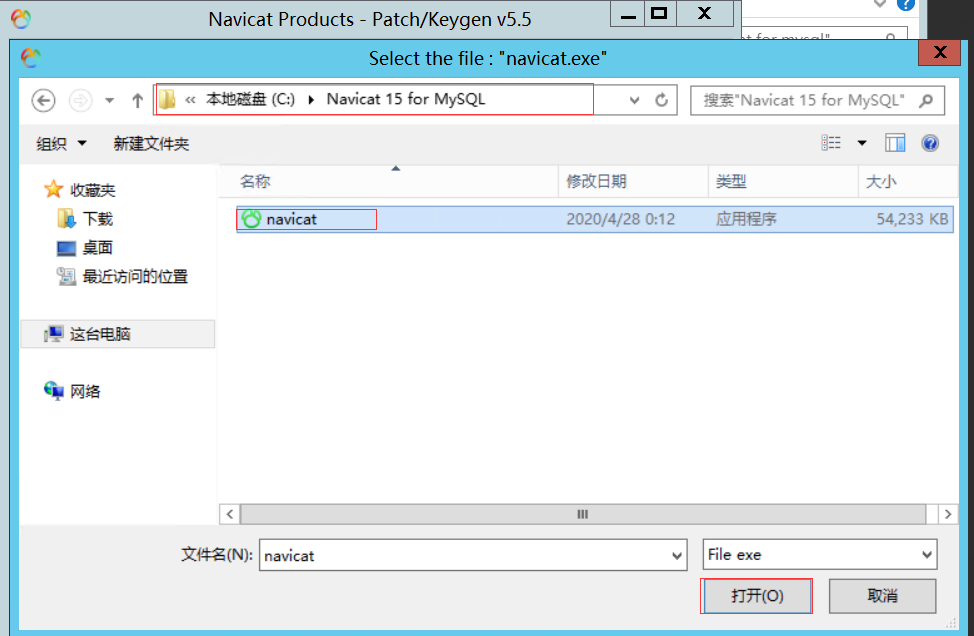Open the view options dropdown arrow

[x=862, y=143]
